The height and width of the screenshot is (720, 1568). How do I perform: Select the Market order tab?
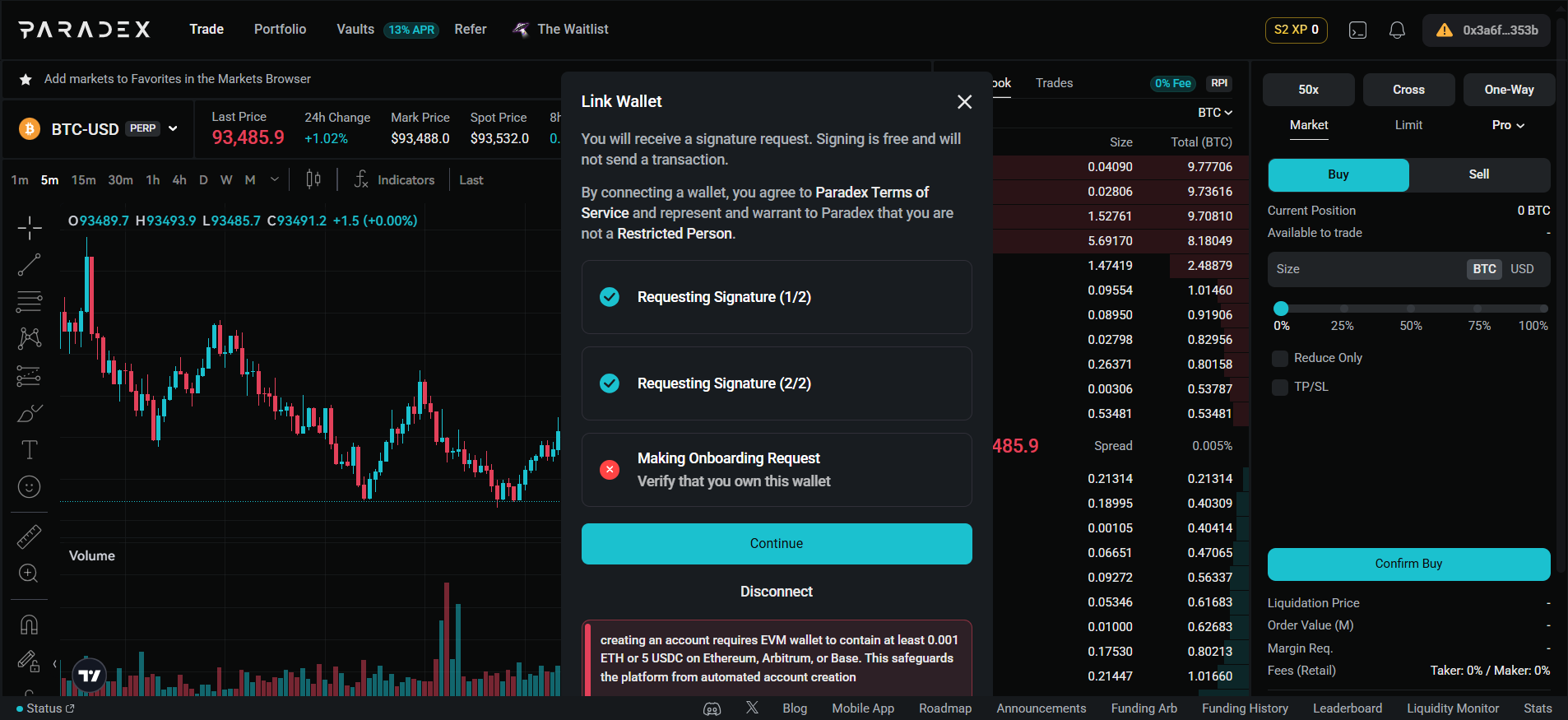click(x=1309, y=125)
